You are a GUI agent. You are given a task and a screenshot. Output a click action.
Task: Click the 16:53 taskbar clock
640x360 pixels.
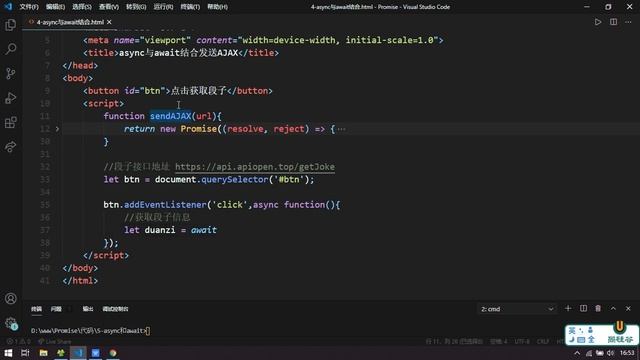[x=627, y=353]
